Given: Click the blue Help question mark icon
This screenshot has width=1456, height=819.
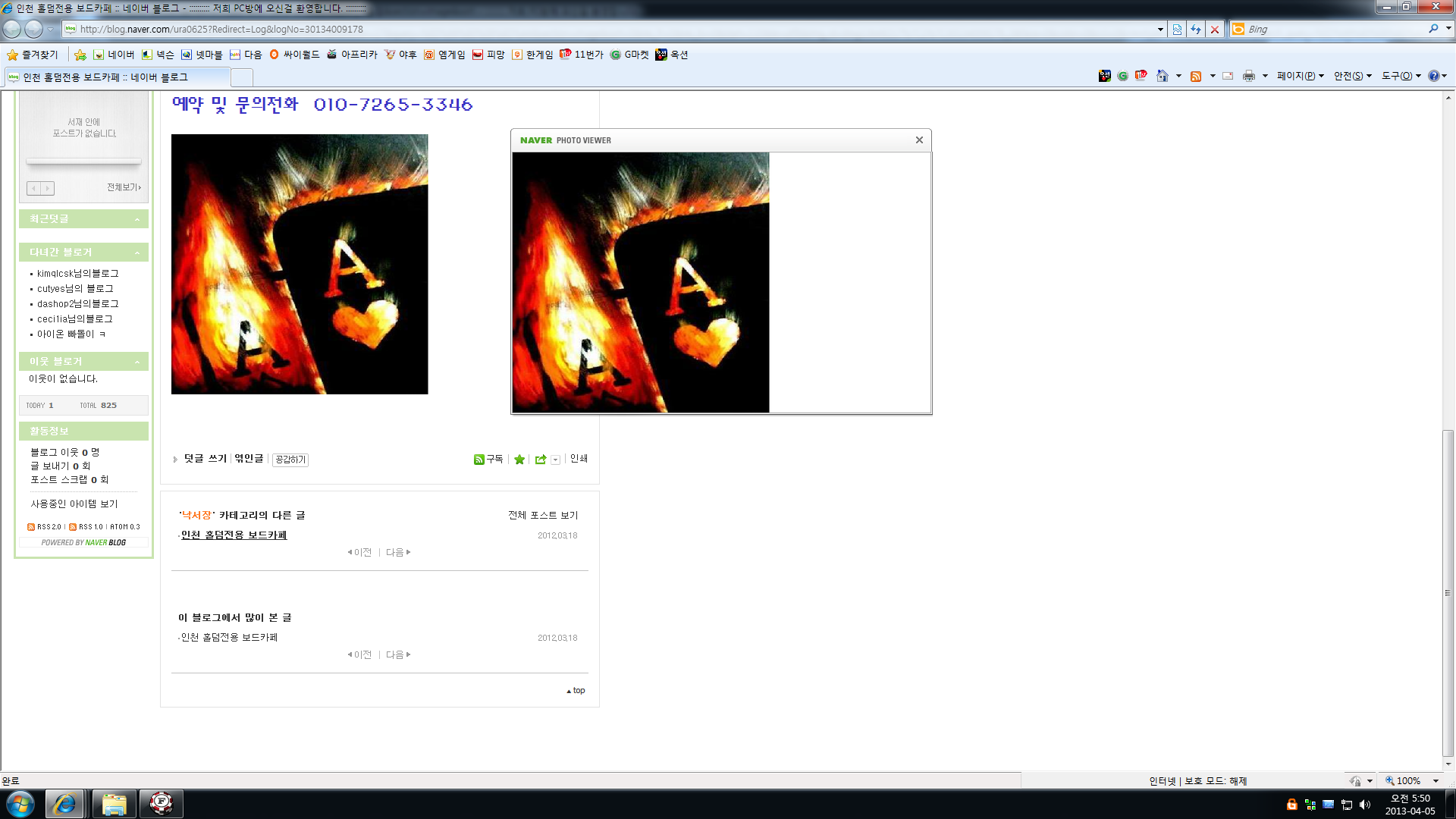Looking at the screenshot, I should click(x=1433, y=76).
